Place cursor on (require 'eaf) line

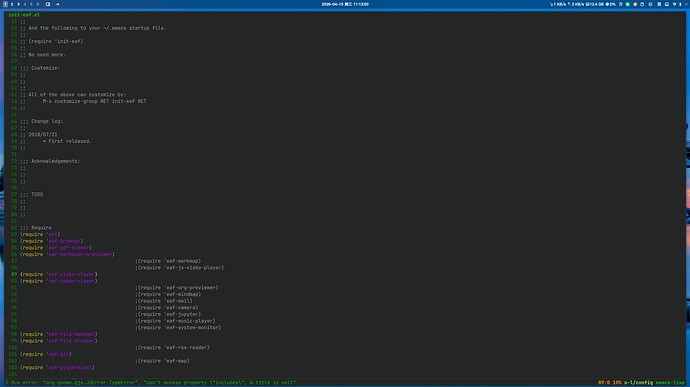point(40,234)
